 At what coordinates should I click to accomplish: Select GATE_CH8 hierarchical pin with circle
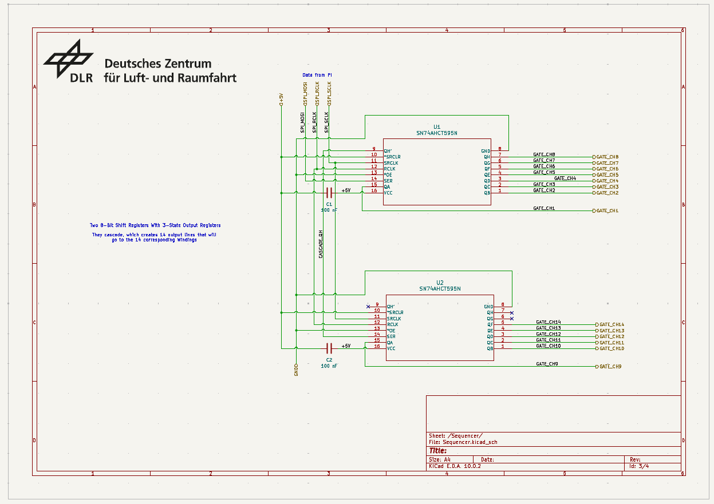[605, 157]
